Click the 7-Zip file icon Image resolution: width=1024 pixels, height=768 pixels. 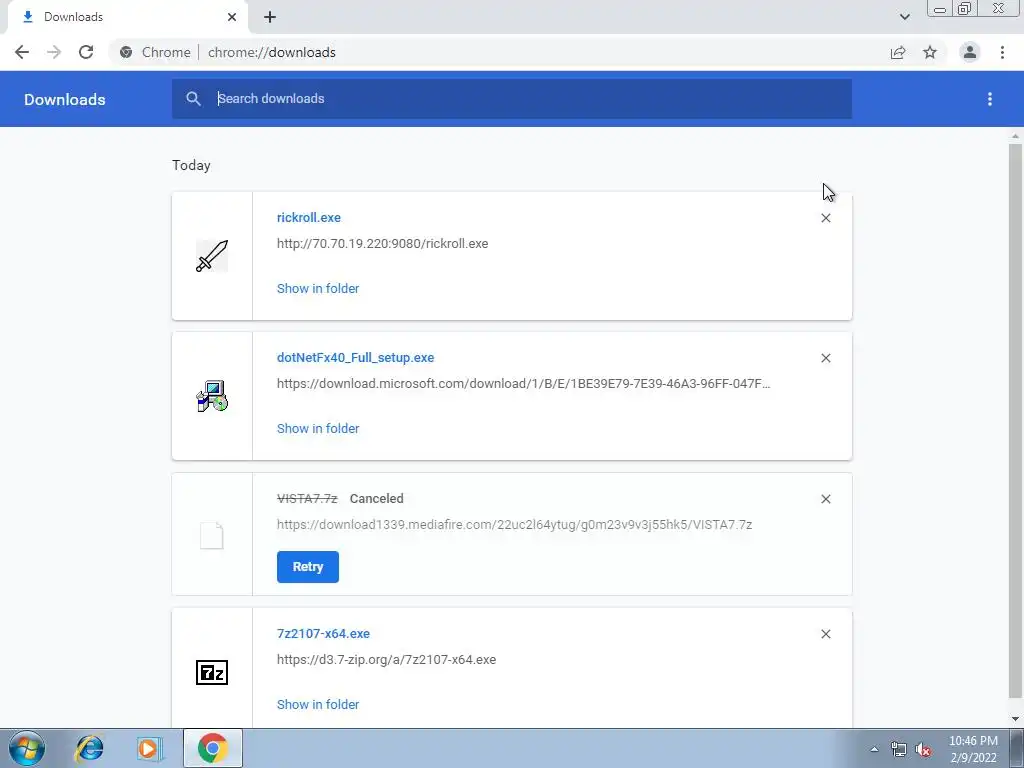pos(212,672)
